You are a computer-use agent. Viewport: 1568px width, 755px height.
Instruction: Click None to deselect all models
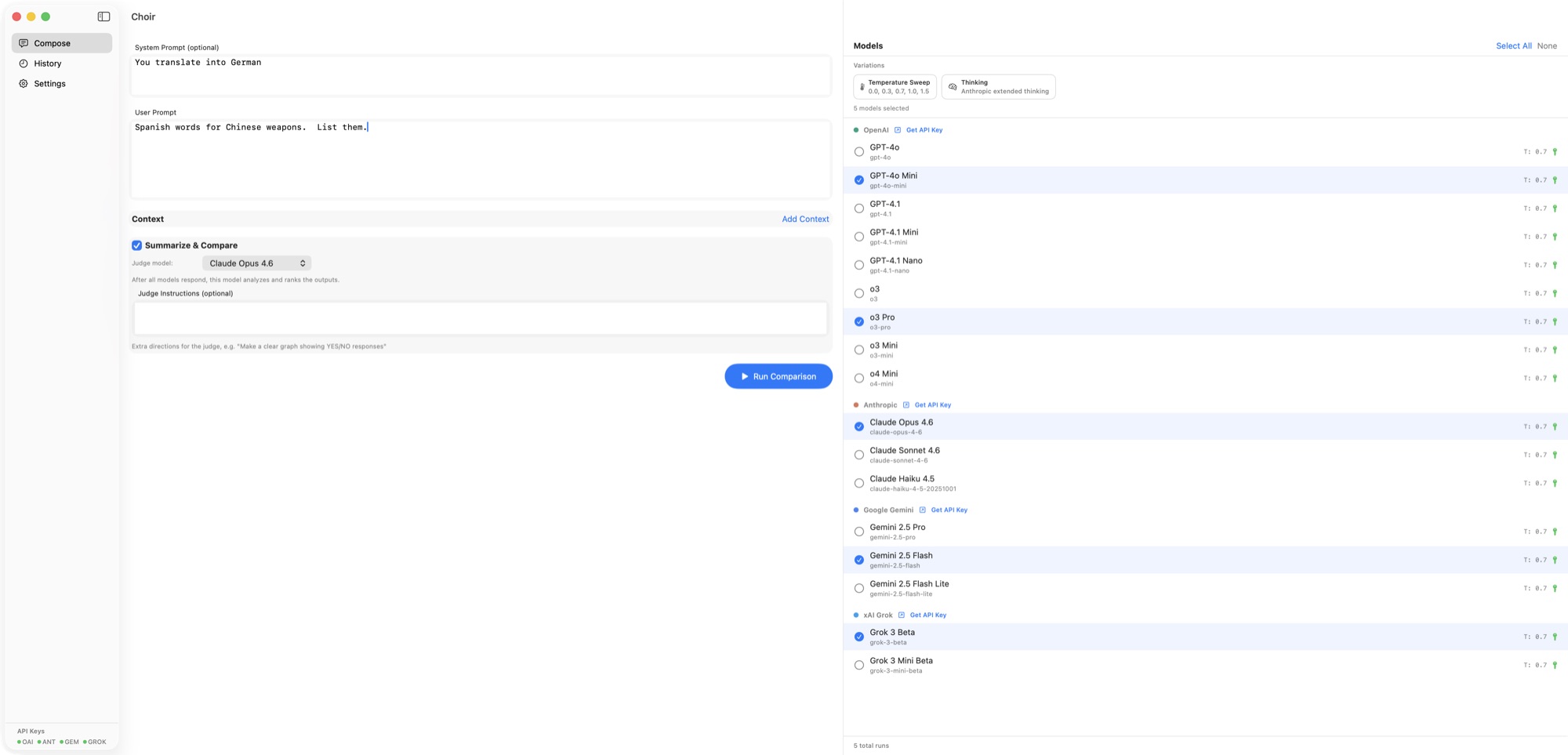pyautogui.click(x=1547, y=46)
